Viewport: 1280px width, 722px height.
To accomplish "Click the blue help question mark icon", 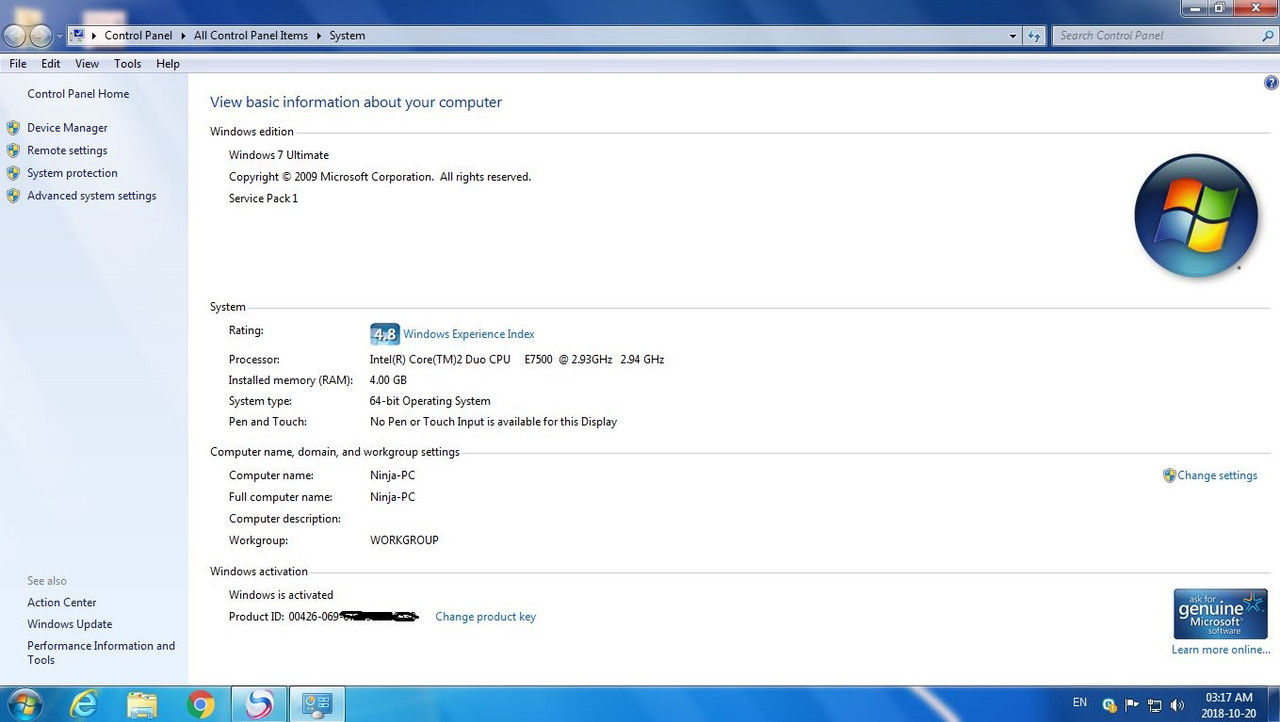I will 1271,83.
